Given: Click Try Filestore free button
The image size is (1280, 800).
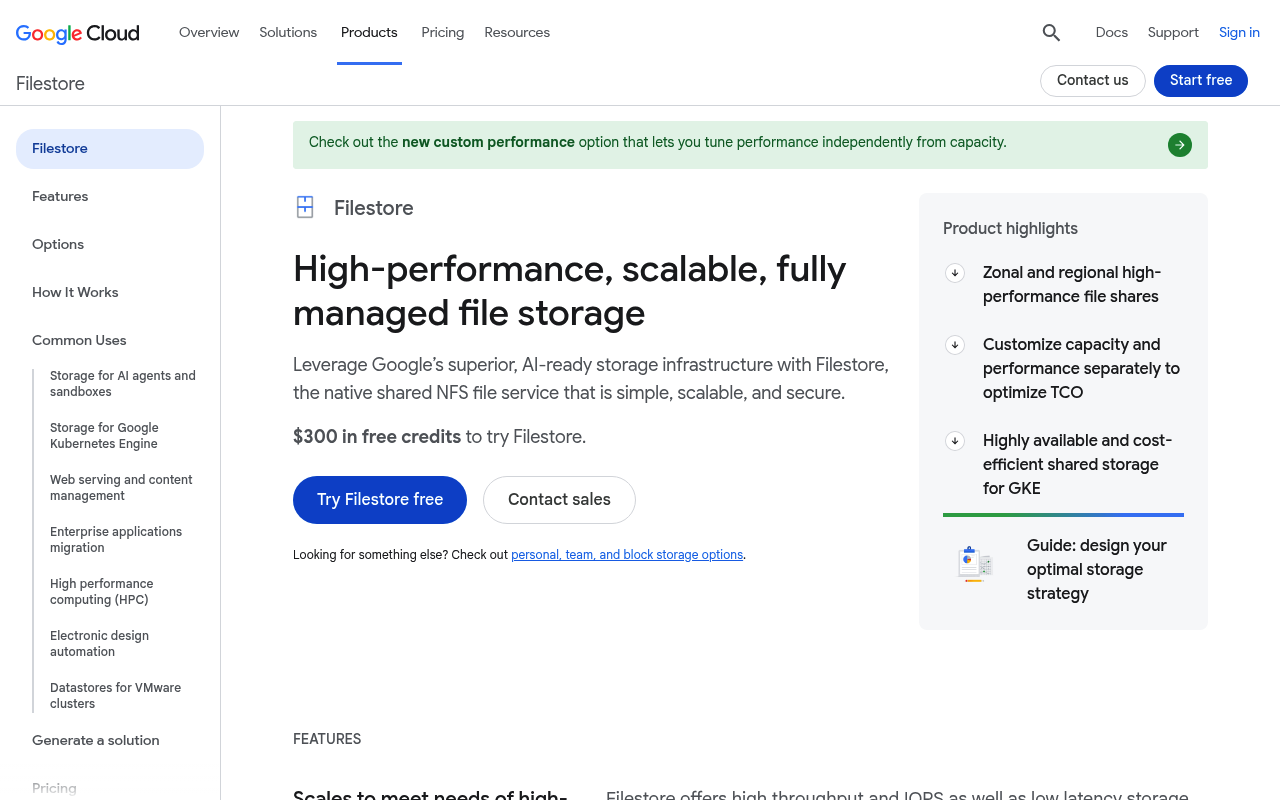Looking at the screenshot, I should click(x=380, y=500).
